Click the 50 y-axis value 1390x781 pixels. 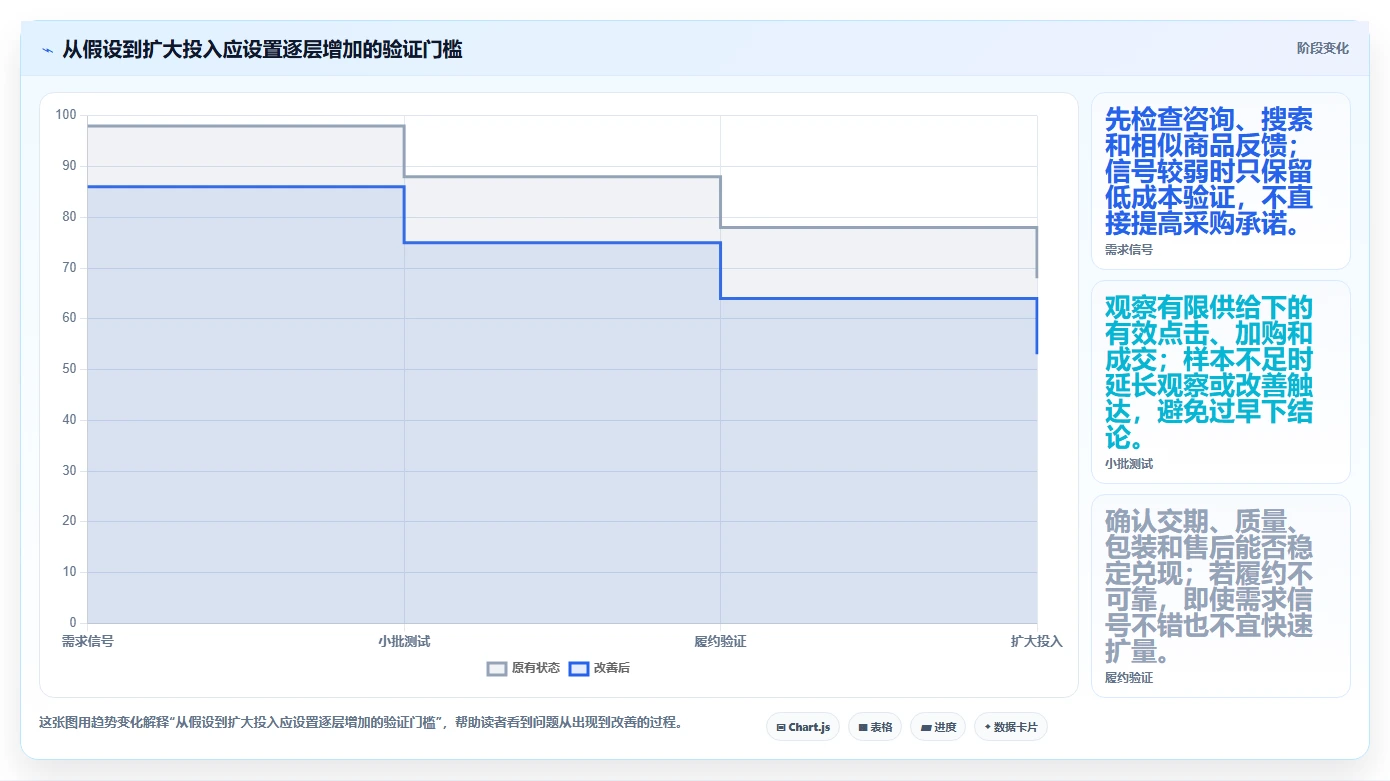pos(69,369)
